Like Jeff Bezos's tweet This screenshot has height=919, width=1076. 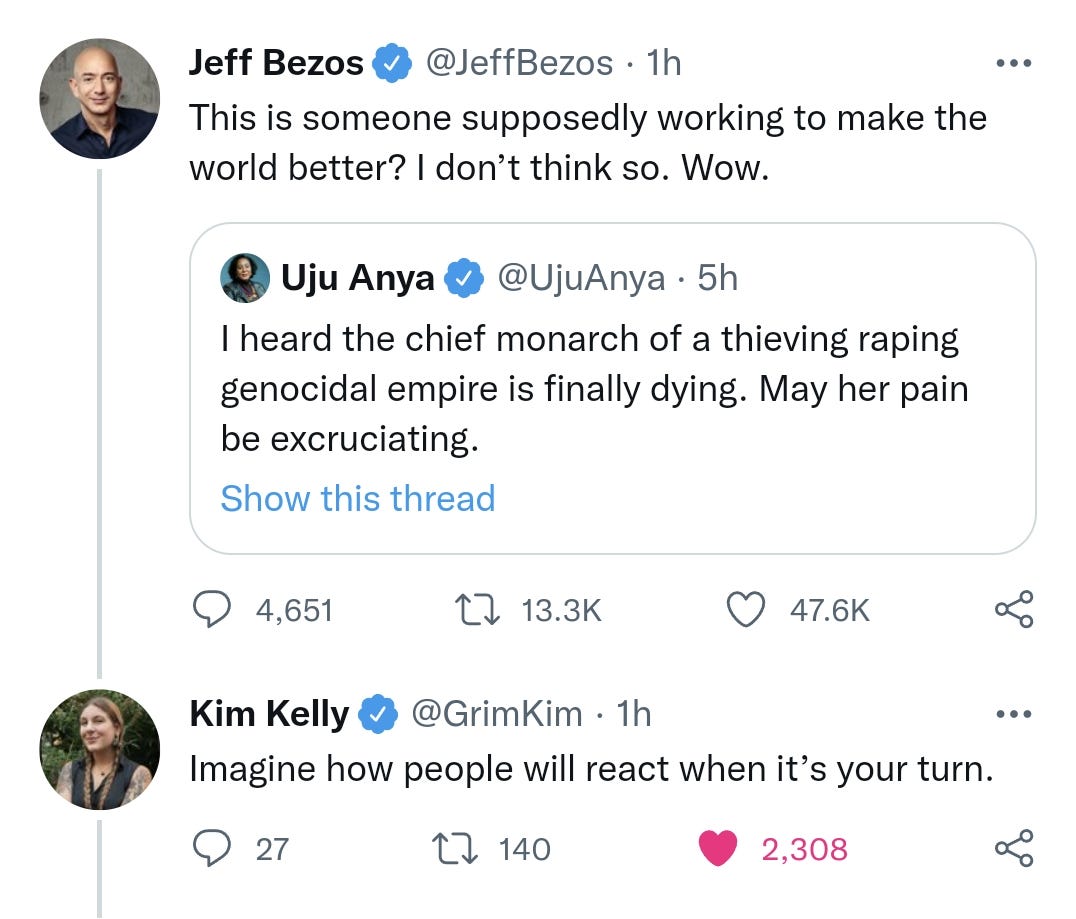point(745,609)
